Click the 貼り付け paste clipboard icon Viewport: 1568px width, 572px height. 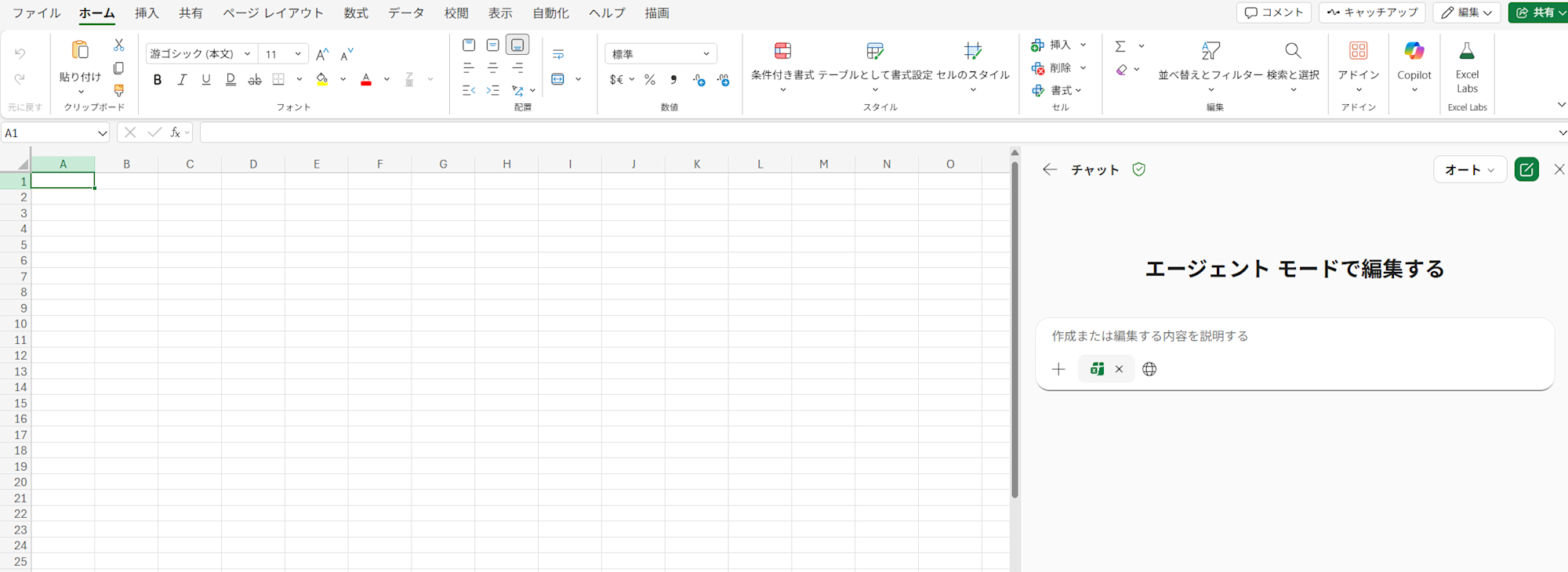[x=80, y=51]
